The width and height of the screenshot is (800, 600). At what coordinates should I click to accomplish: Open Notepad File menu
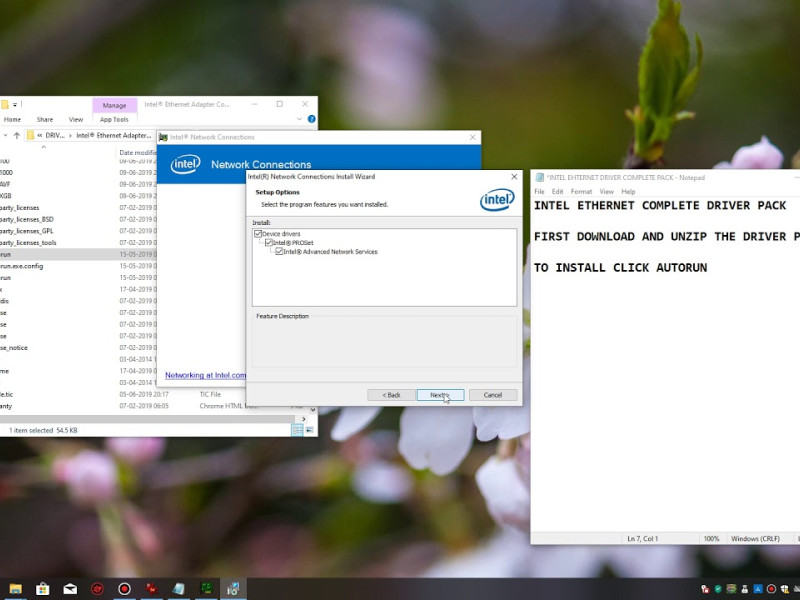[x=539, y=191]
